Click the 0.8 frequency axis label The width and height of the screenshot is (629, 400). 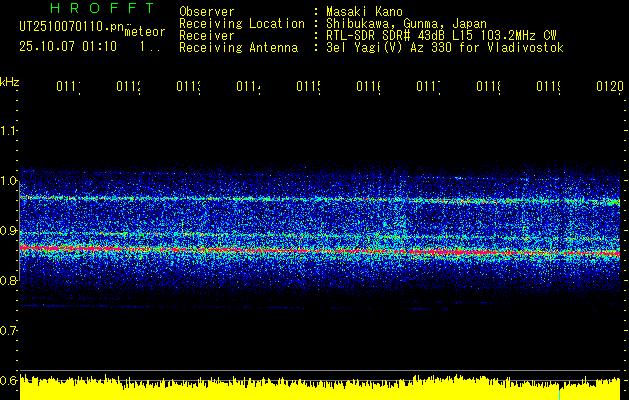click(x=8, y=280)
